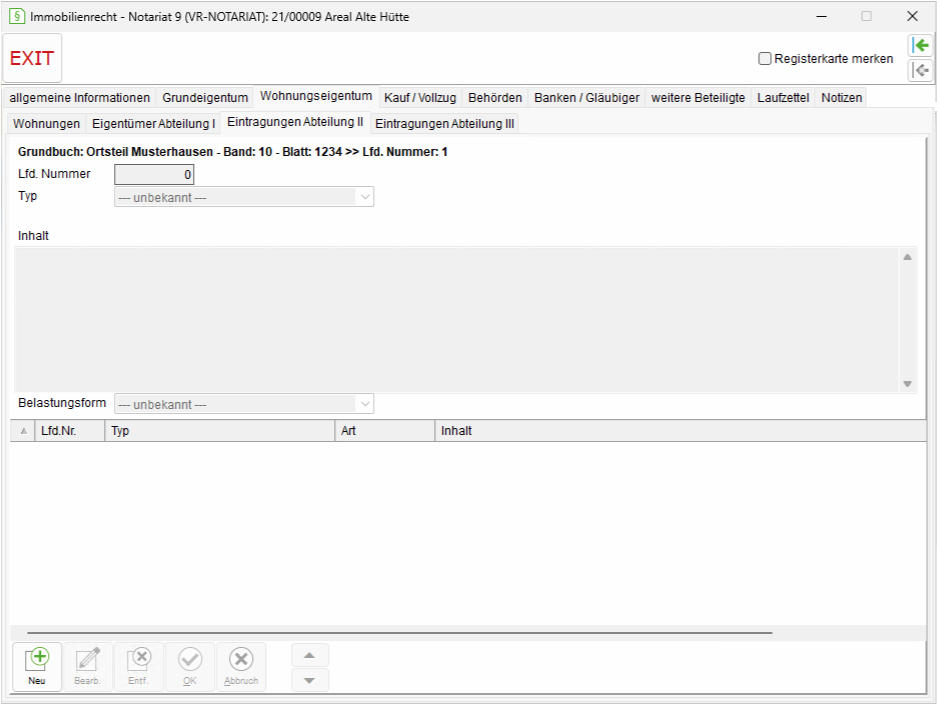
Task: Sort table by Lfd.Nr. column
Action: click(70, 431)
